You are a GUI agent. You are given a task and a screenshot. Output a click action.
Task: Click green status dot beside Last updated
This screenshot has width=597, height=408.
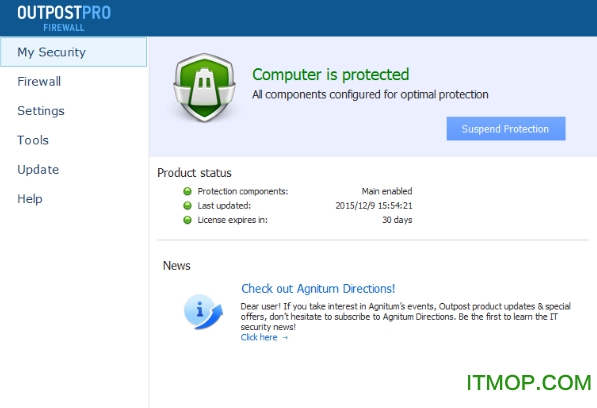[x=187, y=206]
